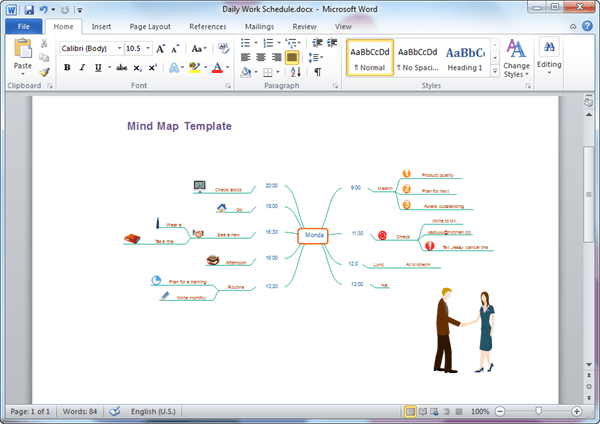
Task: Click the red font color button
Action: (x=217, y=68)
